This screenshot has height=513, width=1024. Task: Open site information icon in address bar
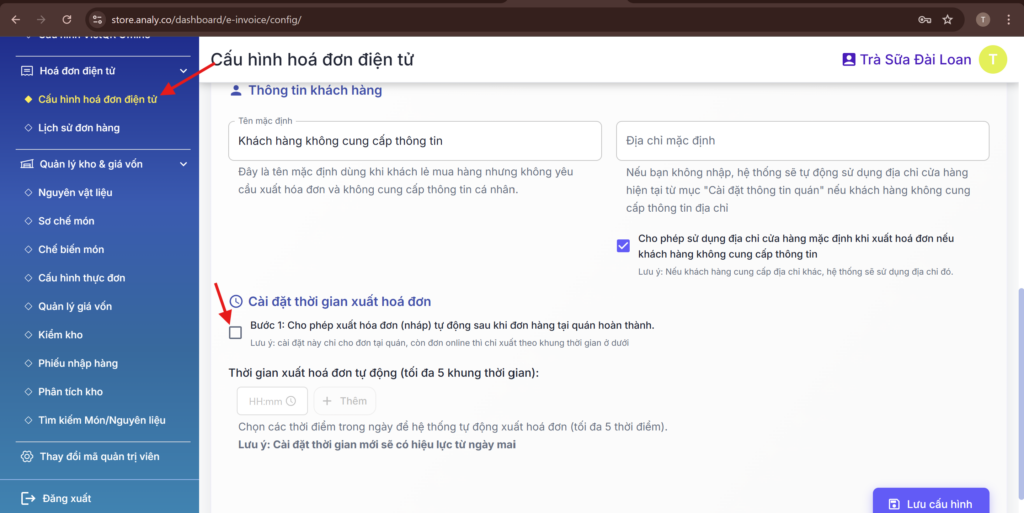(x=97, y=20)
